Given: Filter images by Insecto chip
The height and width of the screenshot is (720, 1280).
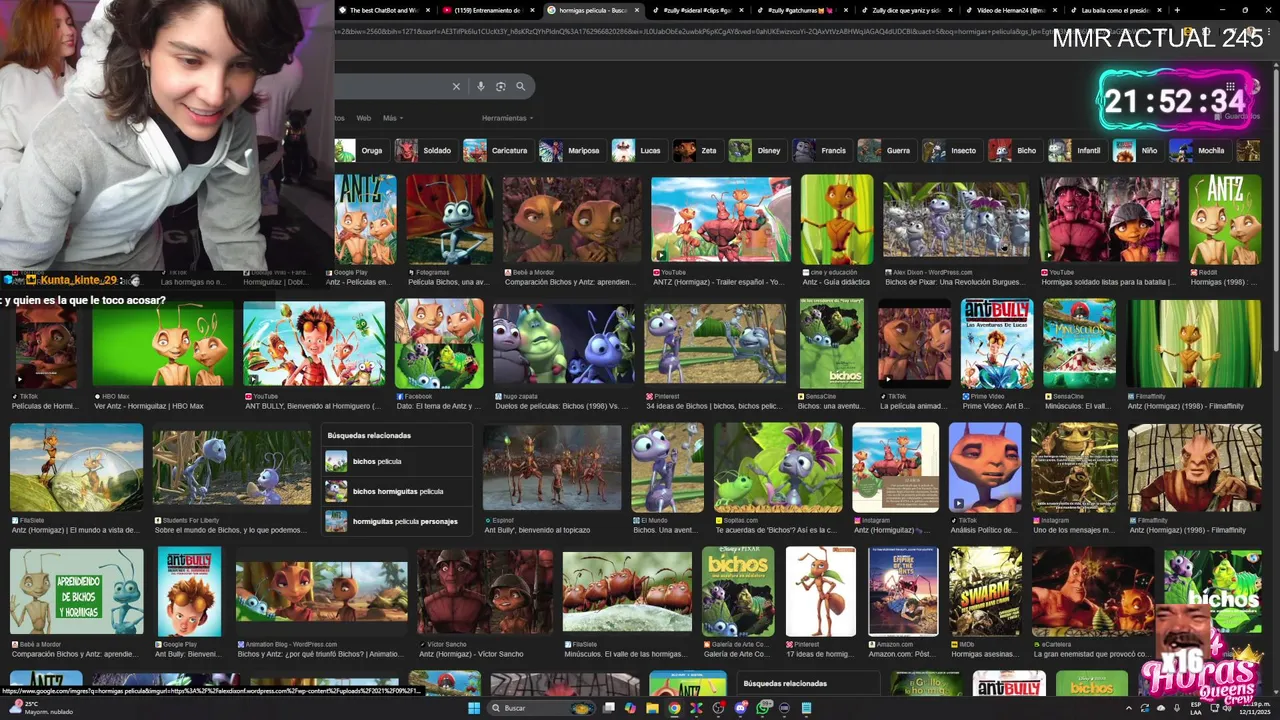Looking at the screenshot, I should coord(952,151).
